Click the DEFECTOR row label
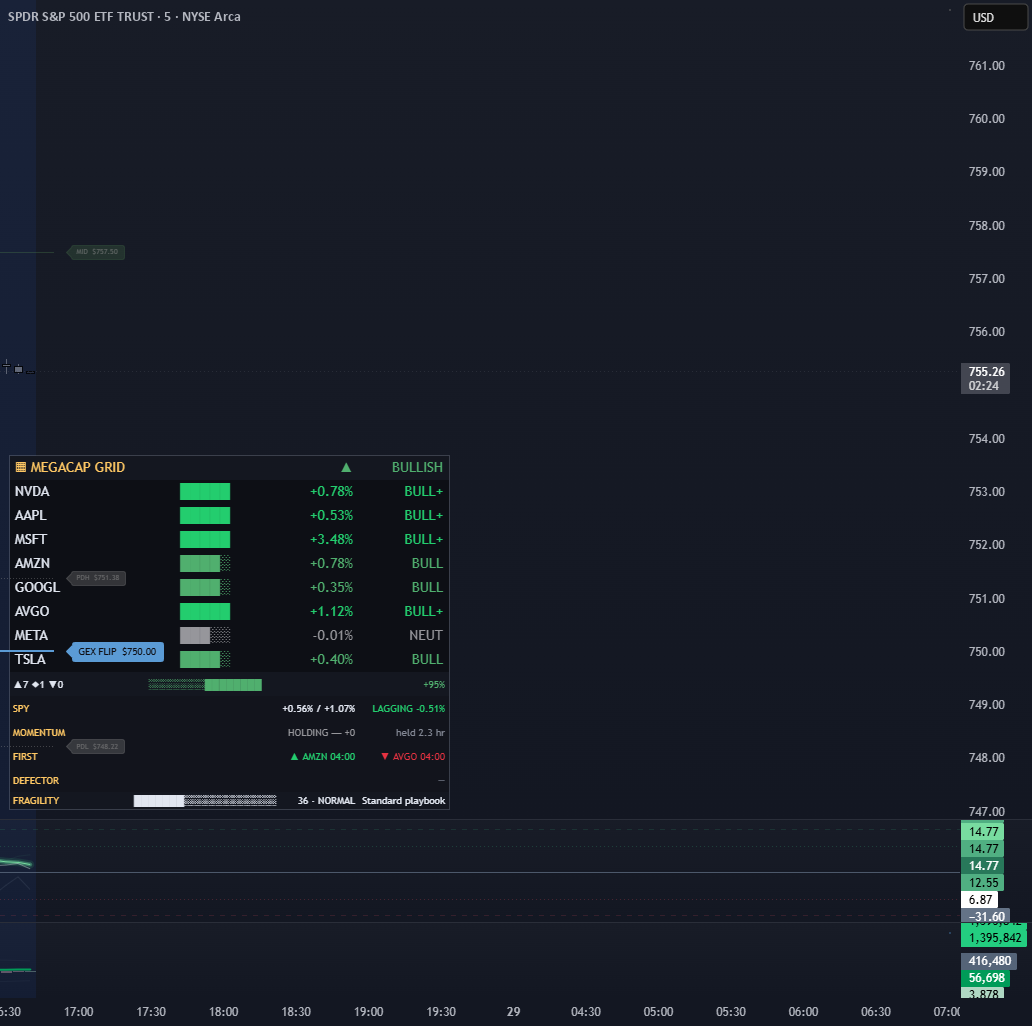1032x1026 pixels. click(x=36, y=781)
